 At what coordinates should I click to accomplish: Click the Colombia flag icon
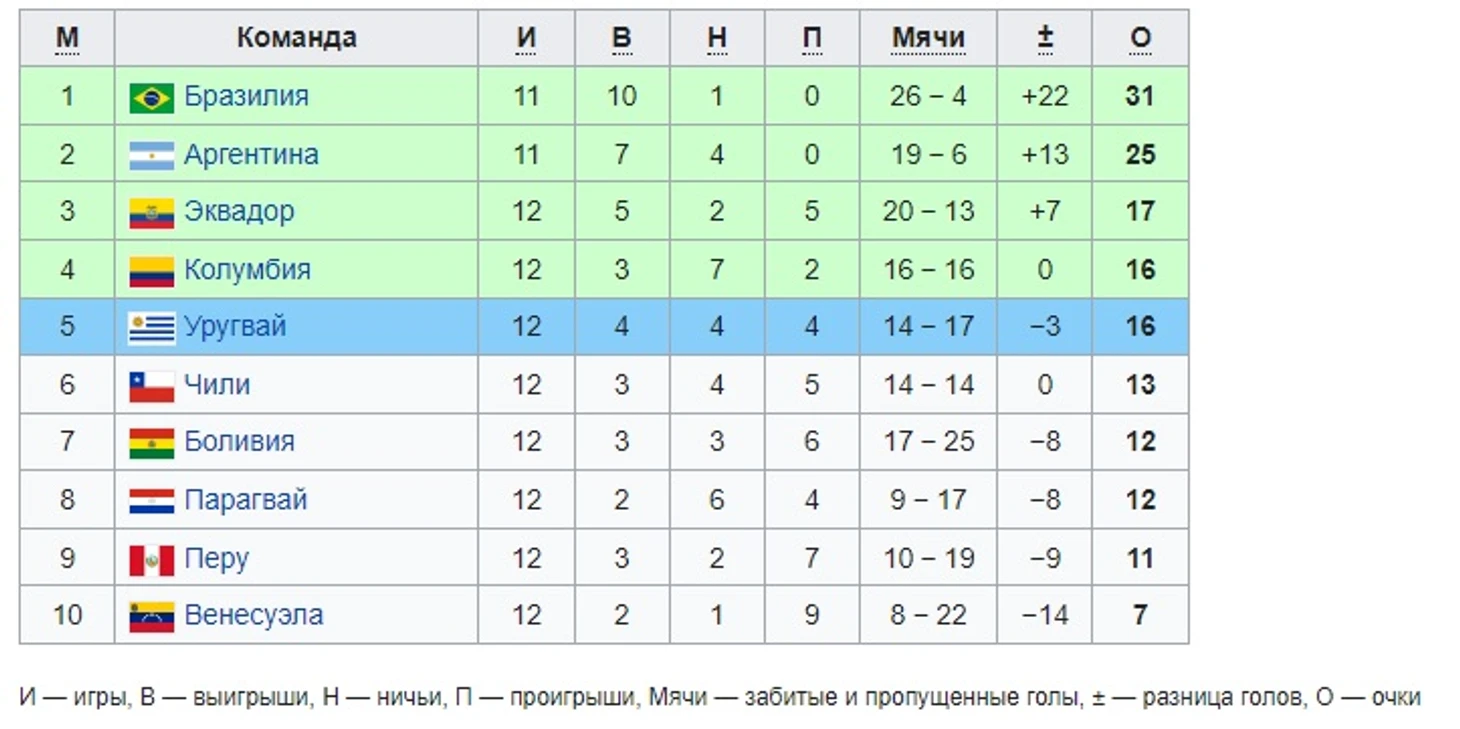pos(151,271)
